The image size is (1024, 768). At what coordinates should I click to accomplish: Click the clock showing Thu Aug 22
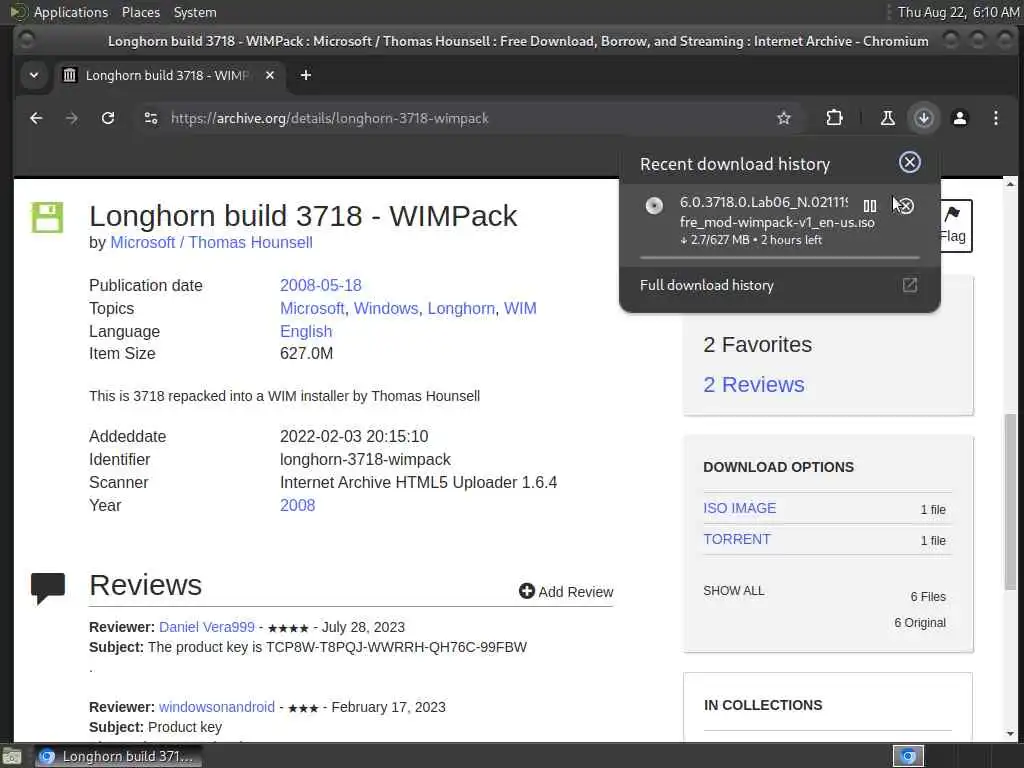pos(957,12)
